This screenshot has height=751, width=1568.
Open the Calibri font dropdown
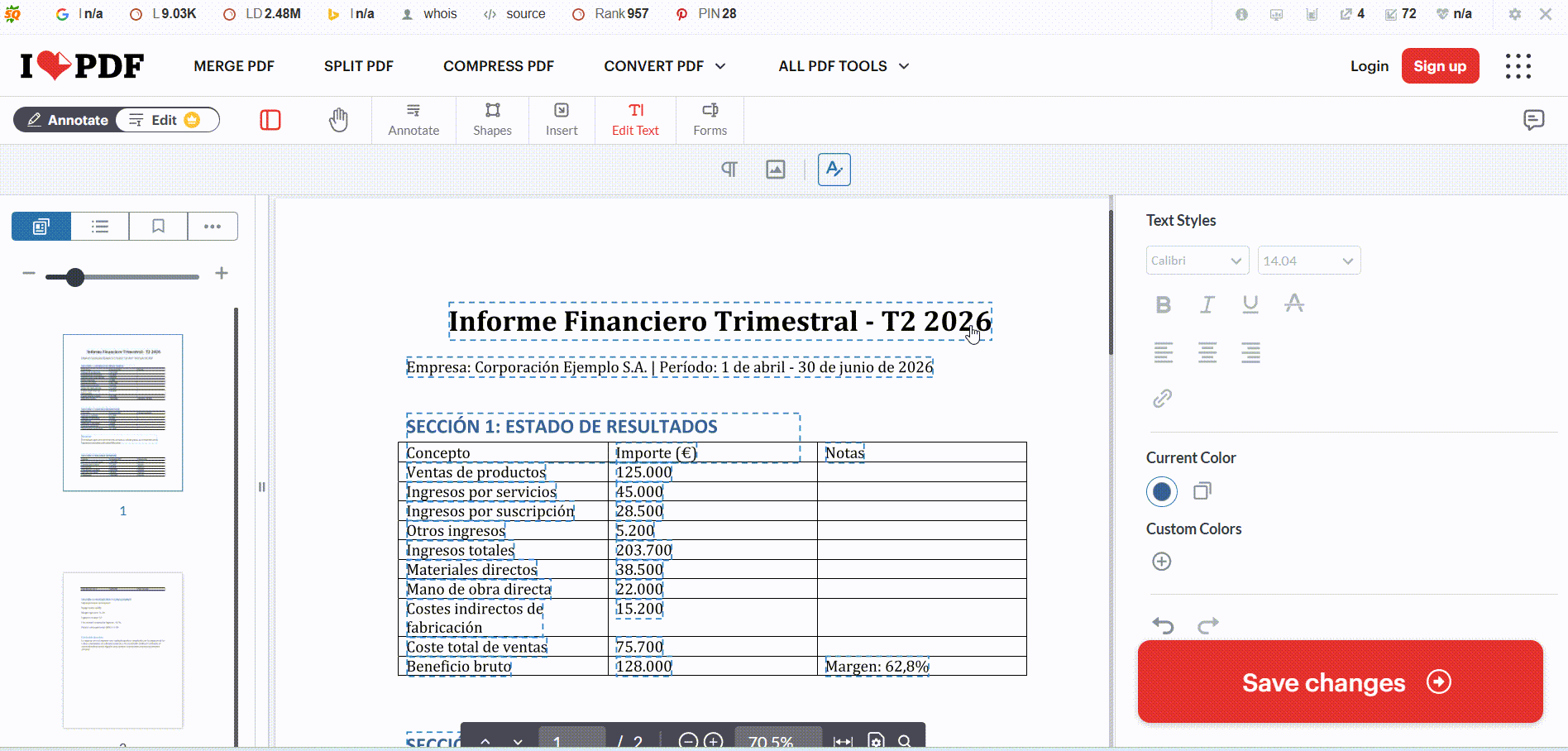pyautogui.click(x=1197, y=261)
